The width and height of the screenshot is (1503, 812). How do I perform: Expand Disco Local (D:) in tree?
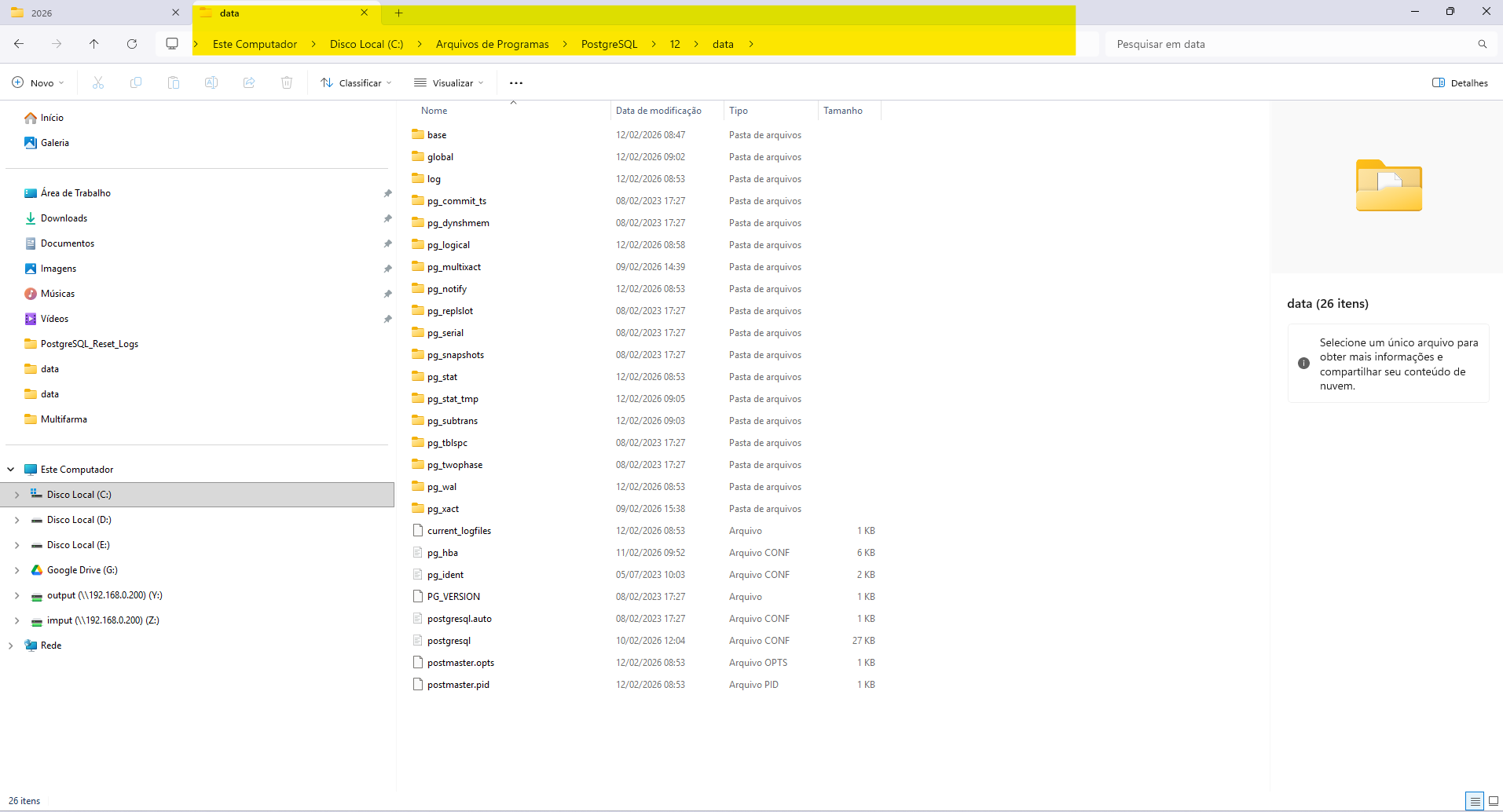point(16,520)
